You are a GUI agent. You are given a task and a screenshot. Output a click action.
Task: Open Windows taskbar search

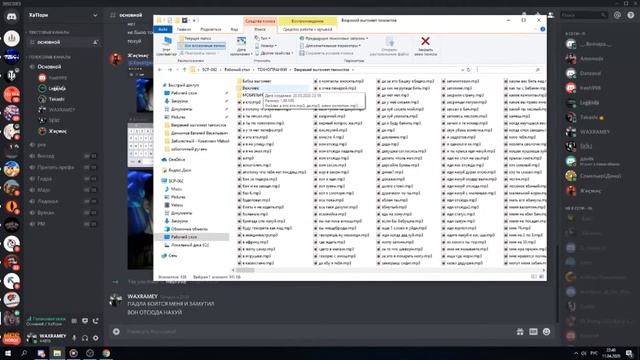pos(24,353)
